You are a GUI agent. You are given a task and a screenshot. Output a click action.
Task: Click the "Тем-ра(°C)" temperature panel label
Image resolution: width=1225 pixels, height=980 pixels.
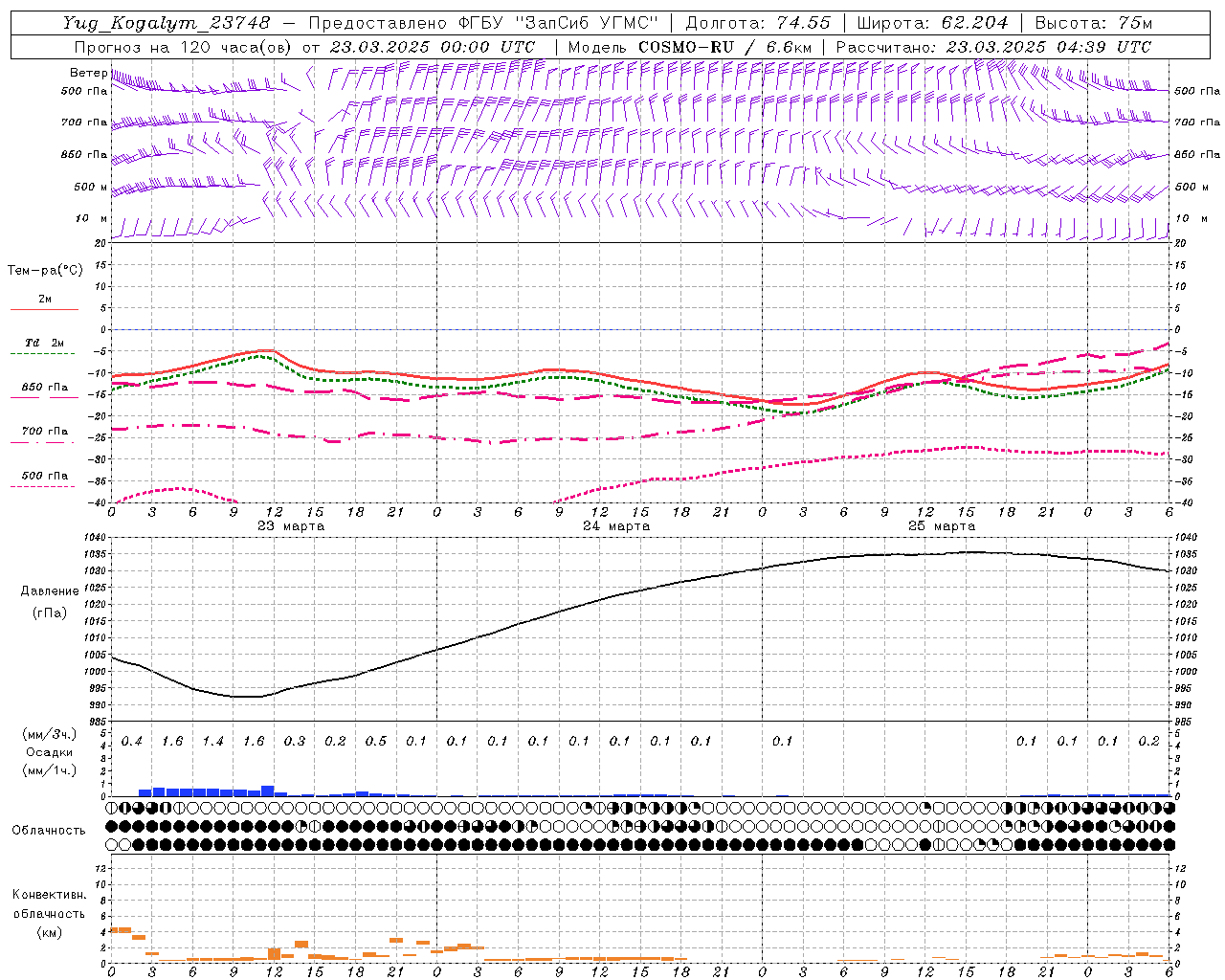45,271
